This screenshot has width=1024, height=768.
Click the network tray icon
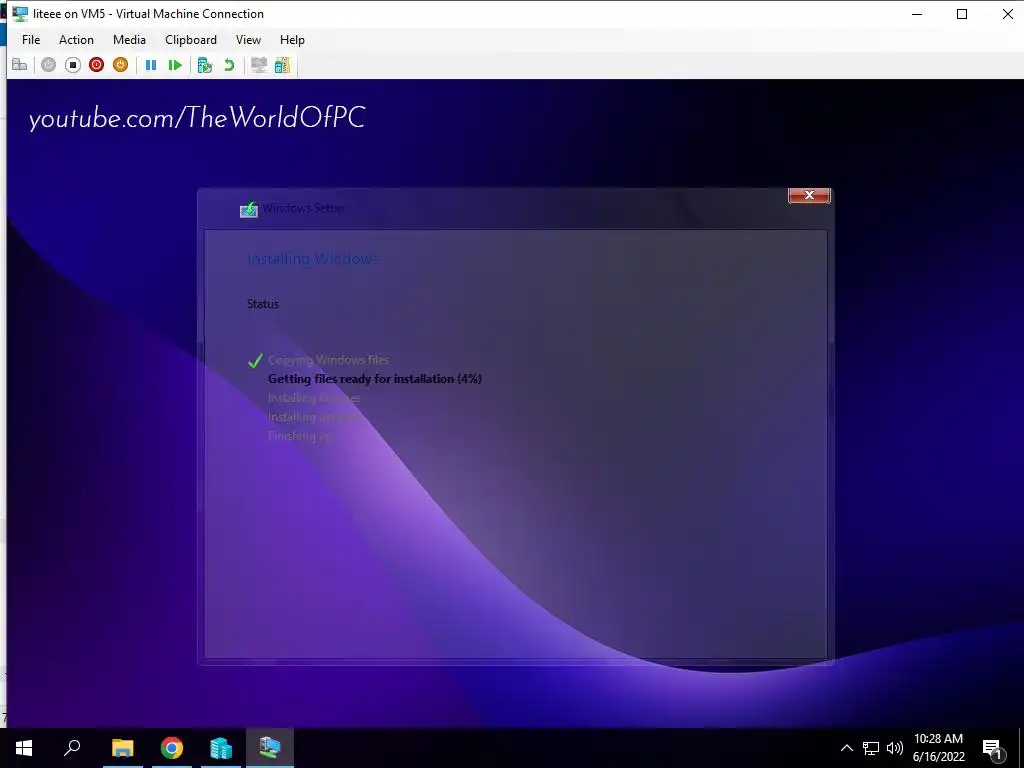coord(871,748)
